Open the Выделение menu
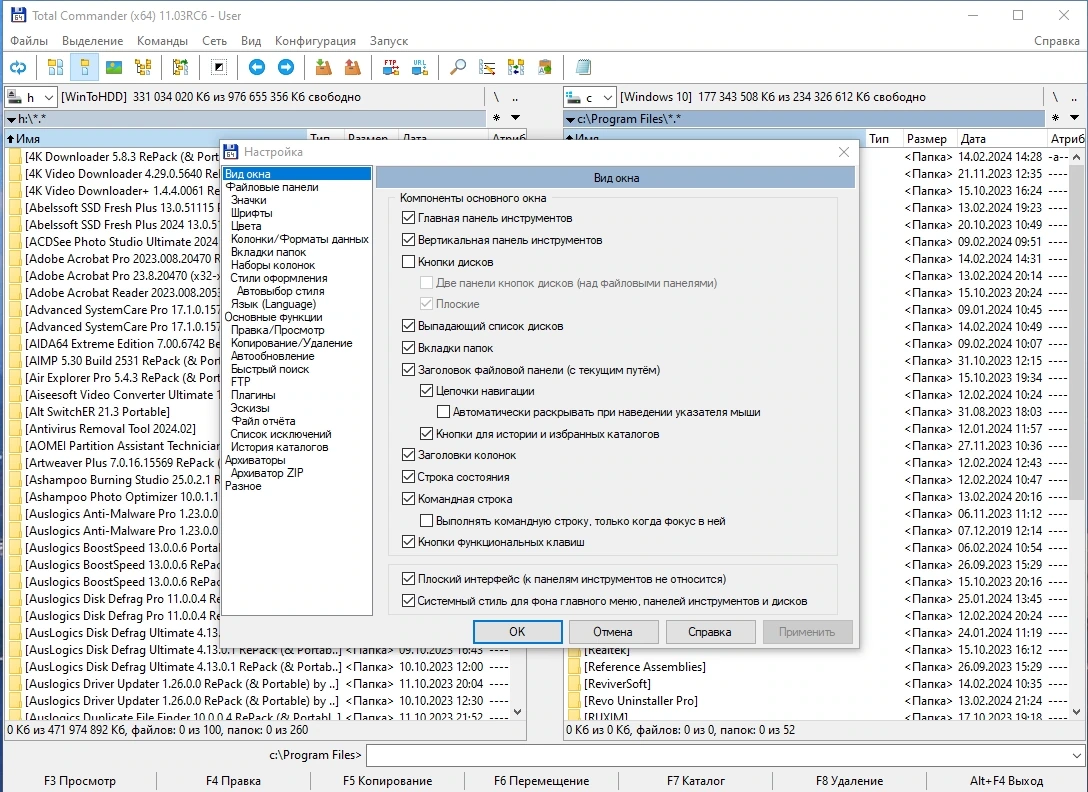Screen dimensions: 1088x792 click(92, 41)
